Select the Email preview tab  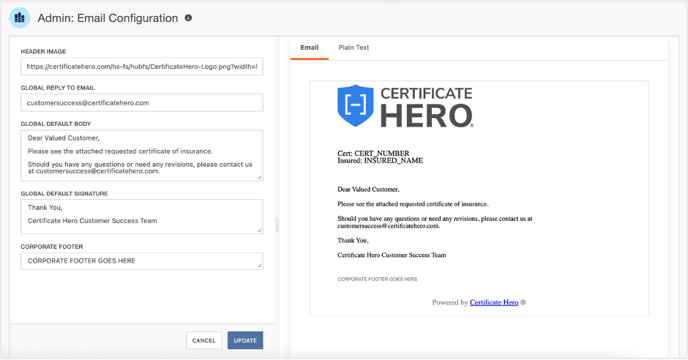pos(309,47)
